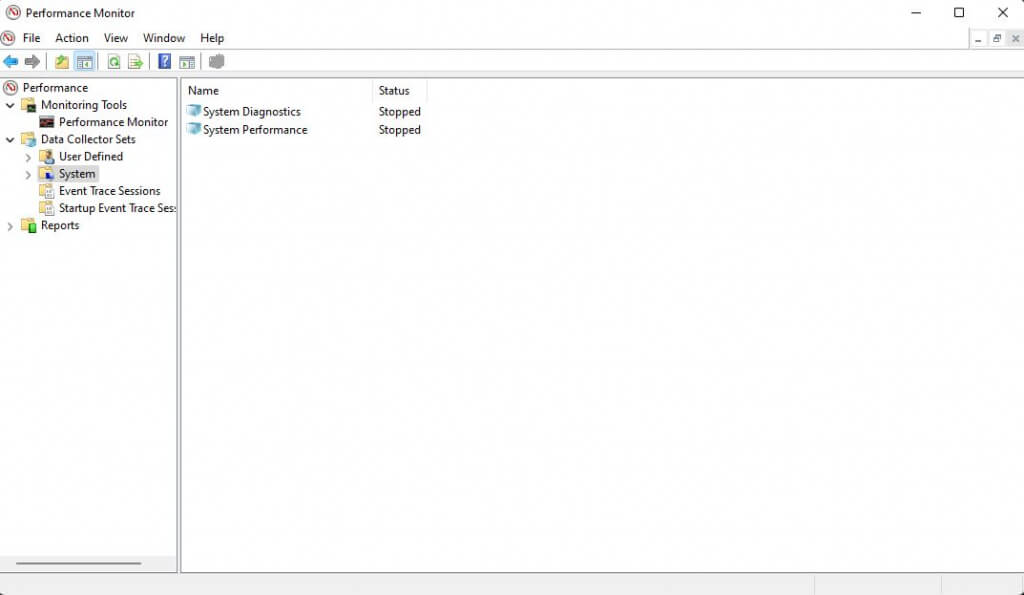The image size is (1024, 595).
Task: Collapse the Data Collector Sets node
Action: [x=10, y=140]
